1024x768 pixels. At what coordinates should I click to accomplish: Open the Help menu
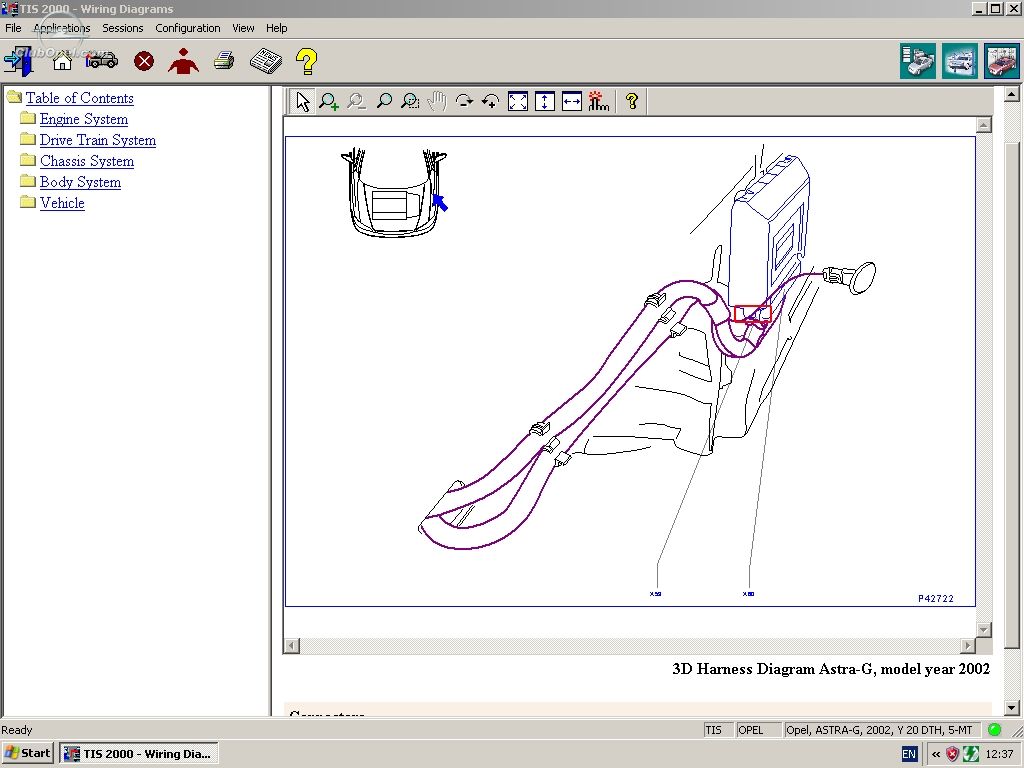[x=276, y=28]
